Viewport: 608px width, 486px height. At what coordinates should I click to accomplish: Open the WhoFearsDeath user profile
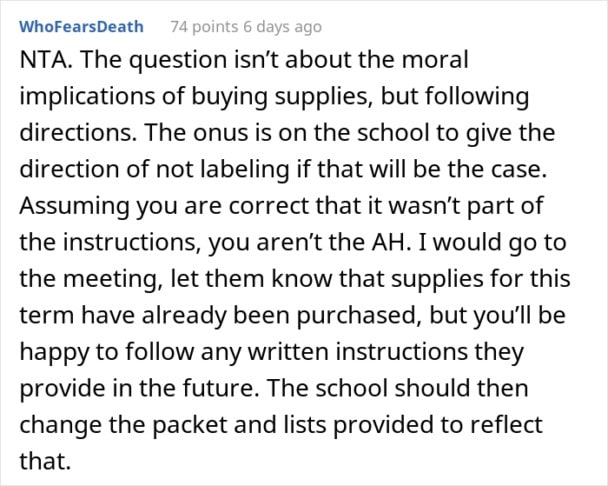coord(81,27)
